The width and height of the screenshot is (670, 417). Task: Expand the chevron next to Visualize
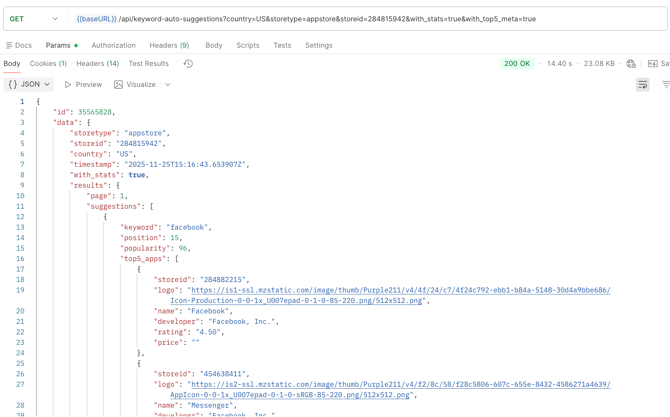pyautogui.click(x=168, y=85)
